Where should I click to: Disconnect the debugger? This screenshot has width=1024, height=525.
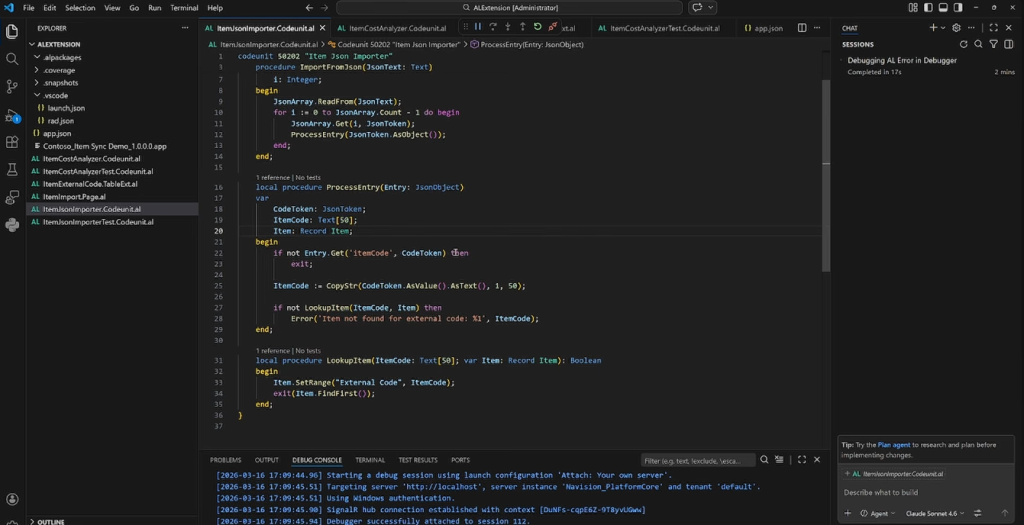point(552,27)
